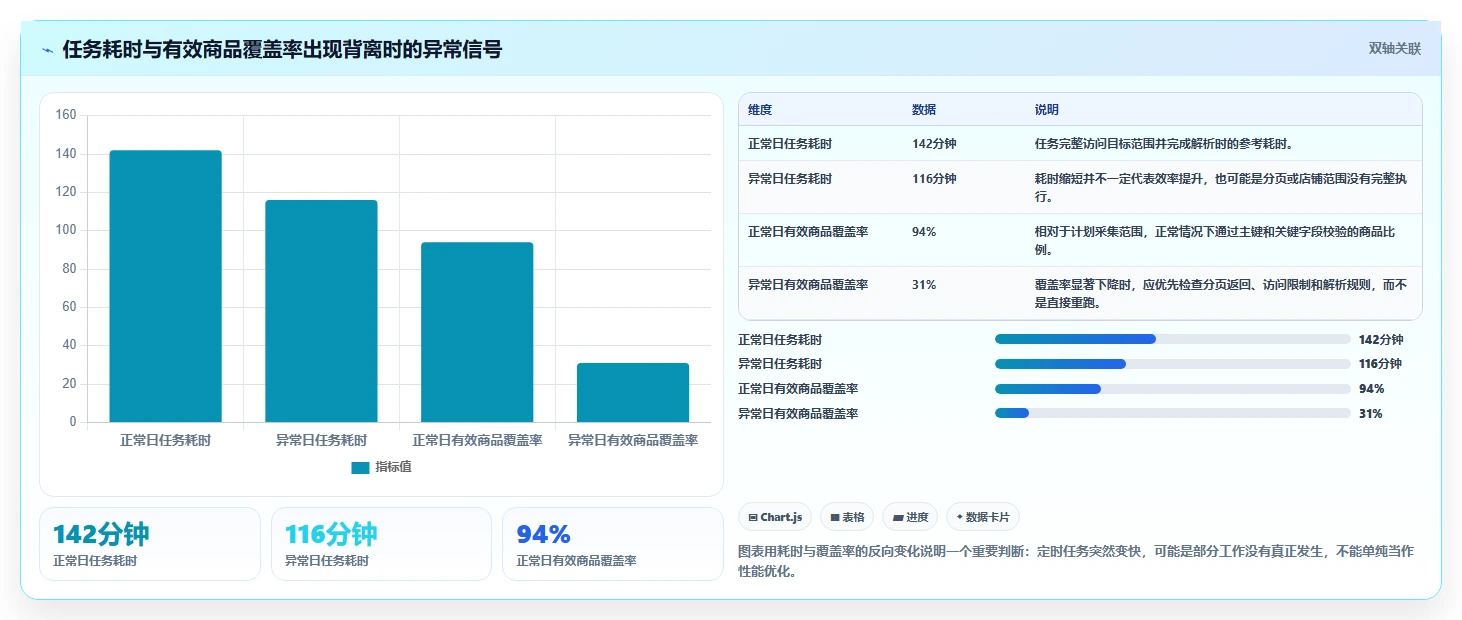The image size is (1462, 620).
Task: Click the 116分钟 progress bar
Action: (x=1172, y=364)
